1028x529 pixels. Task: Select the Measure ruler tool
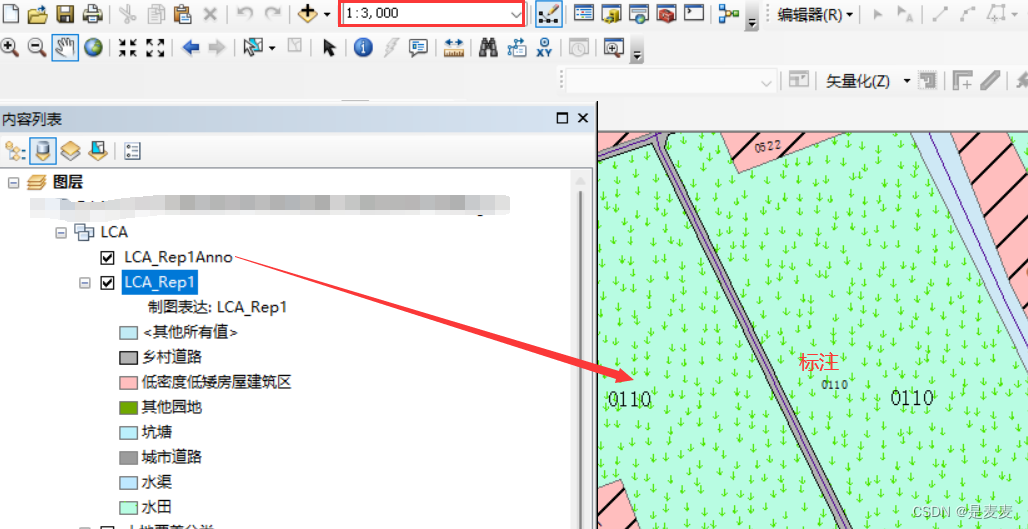coord(454,47)
